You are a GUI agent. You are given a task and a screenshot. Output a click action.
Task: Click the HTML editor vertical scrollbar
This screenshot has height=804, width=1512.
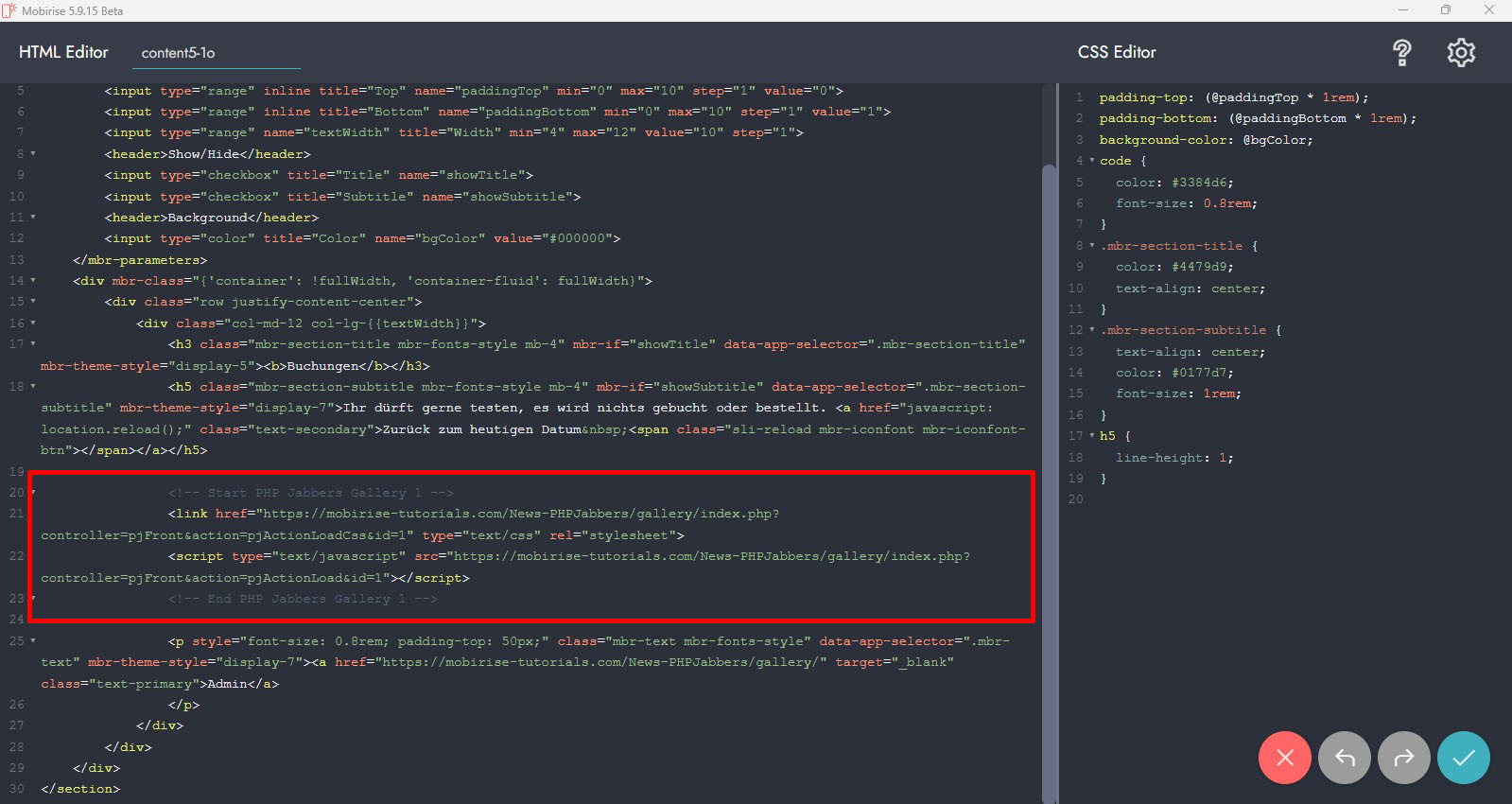tap(1048, 473)
